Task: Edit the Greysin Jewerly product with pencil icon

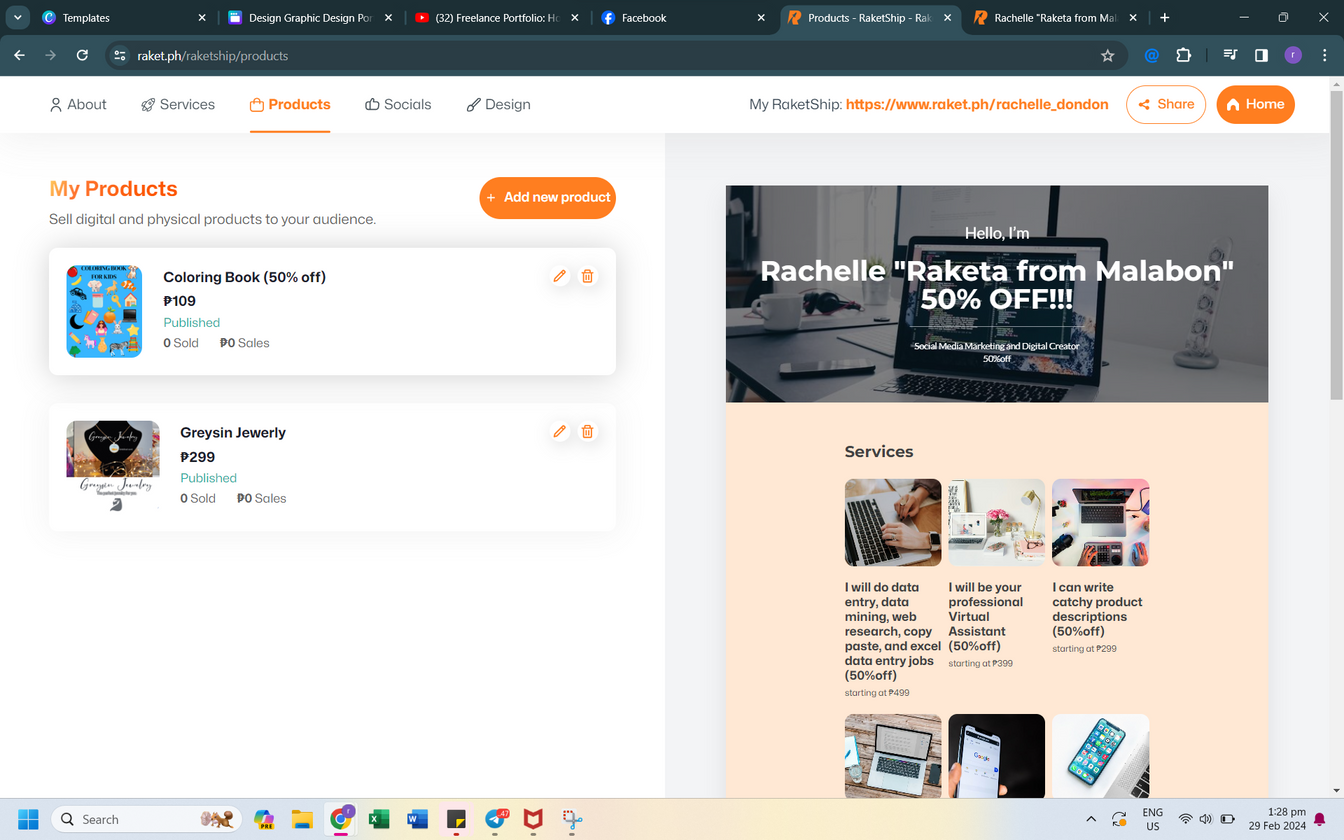Action: click(560, 431)
